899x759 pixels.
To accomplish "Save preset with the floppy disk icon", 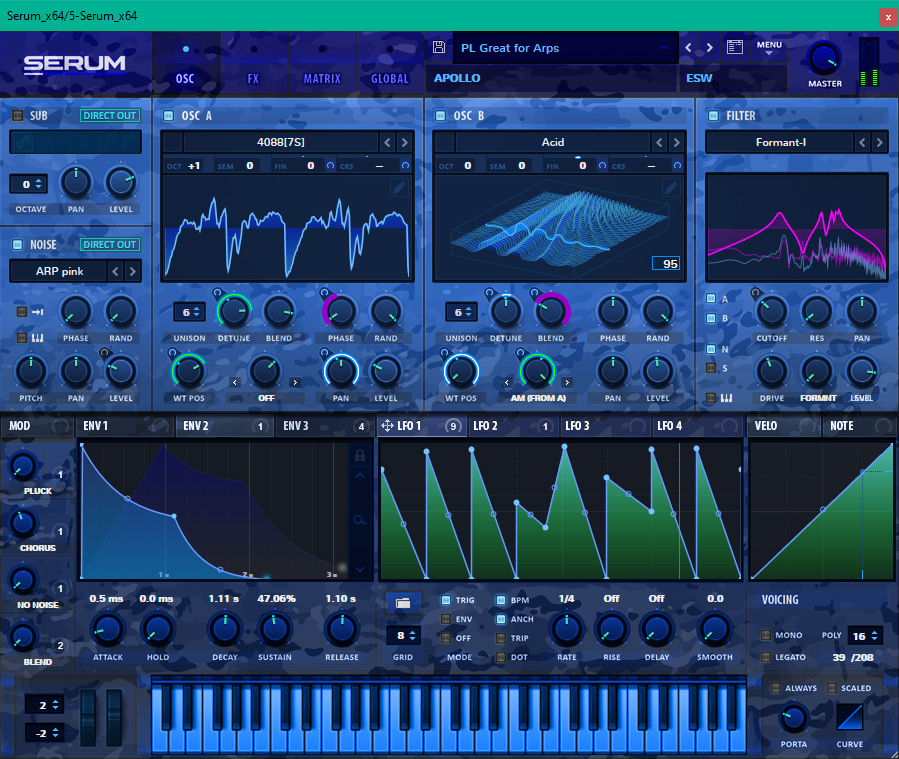I will [x=439, y=47].
